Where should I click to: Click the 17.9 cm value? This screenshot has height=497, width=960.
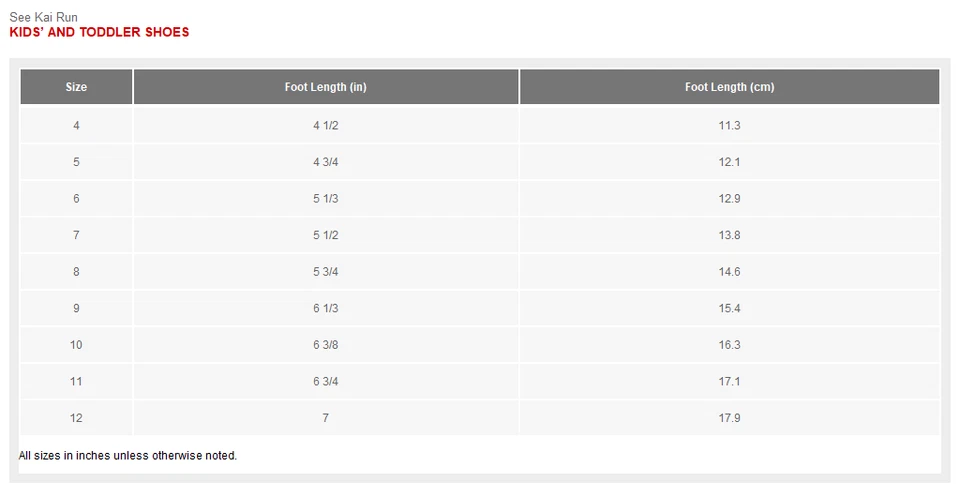click(x=729, y=418)
